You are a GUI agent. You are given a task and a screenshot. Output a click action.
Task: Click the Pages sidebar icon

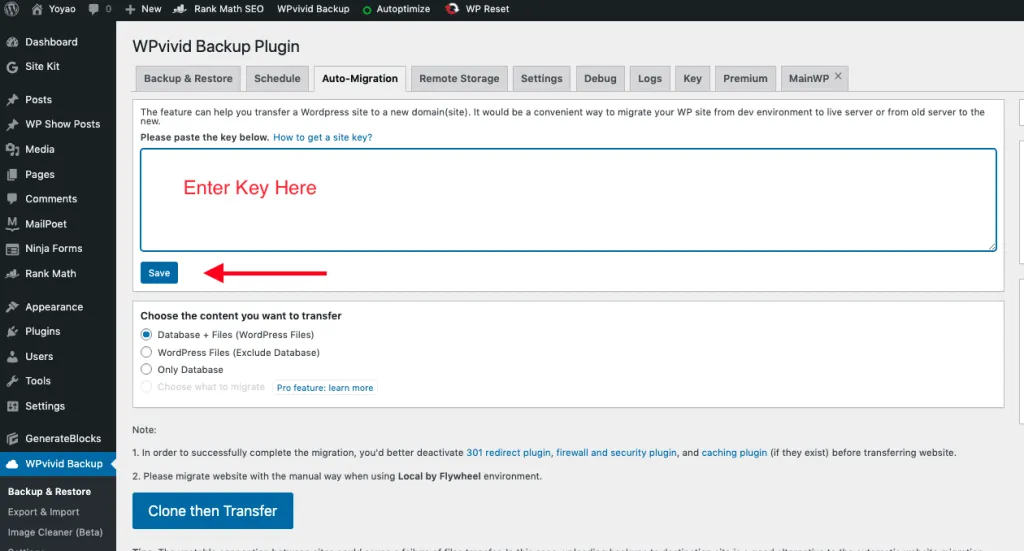(12, 174)
